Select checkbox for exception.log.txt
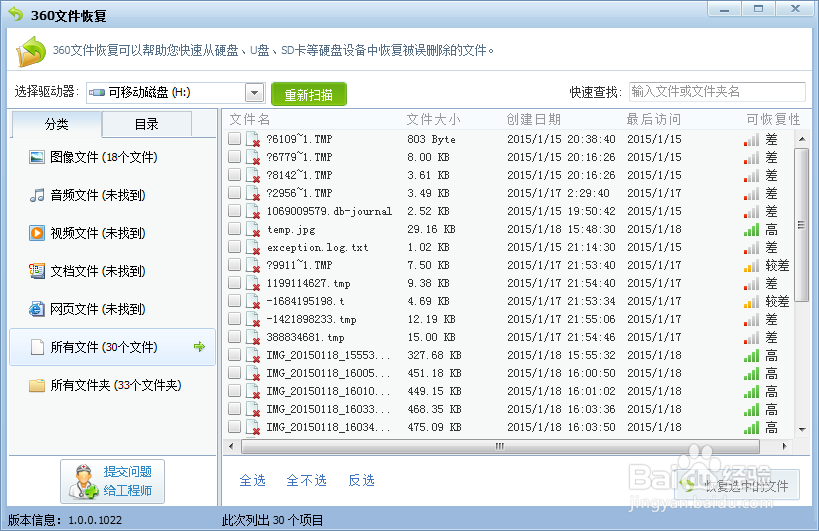Screen dimensions: 819x531 235,246
